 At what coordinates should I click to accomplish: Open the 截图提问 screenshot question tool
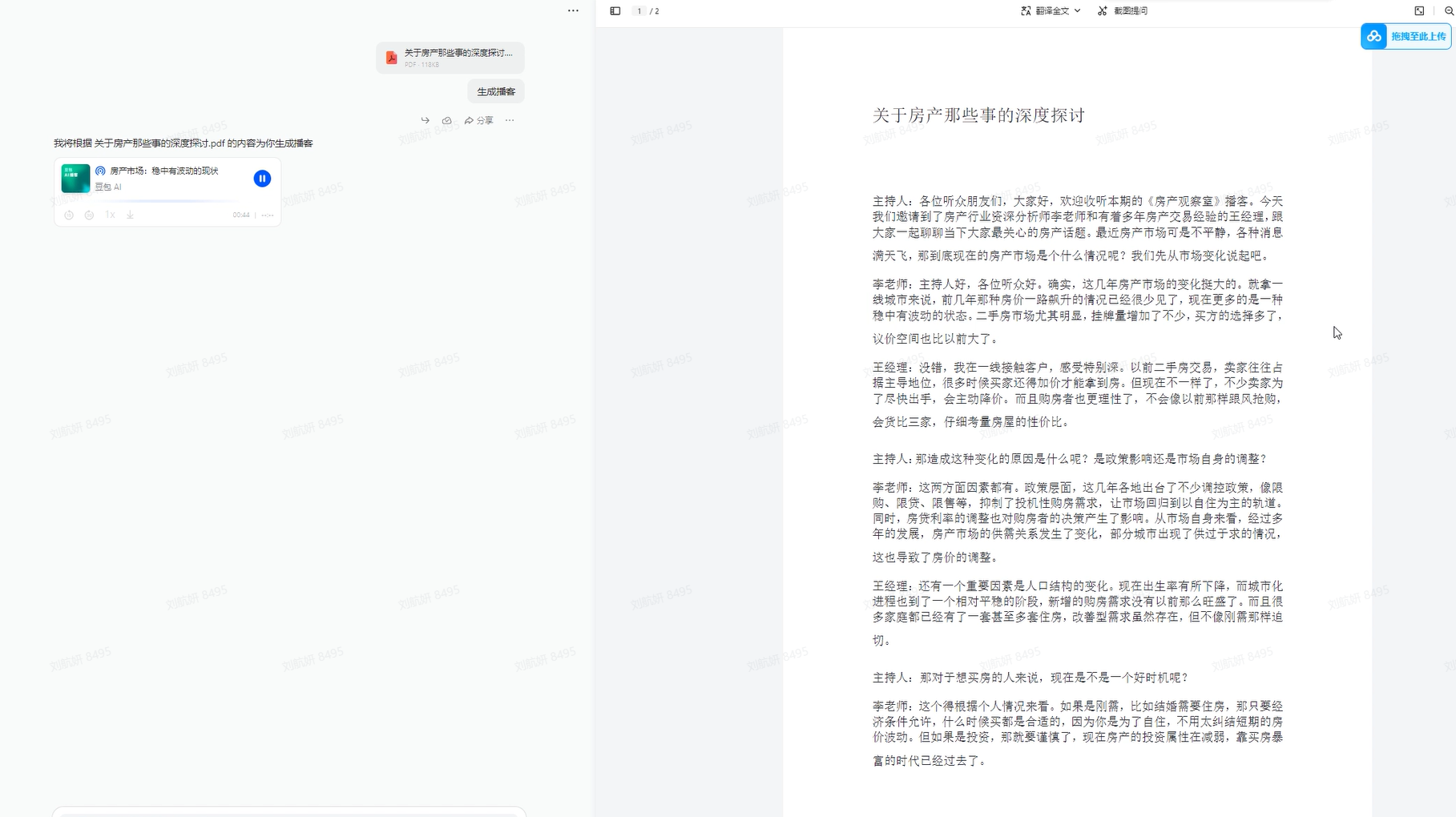click(x=1123, y=10)
